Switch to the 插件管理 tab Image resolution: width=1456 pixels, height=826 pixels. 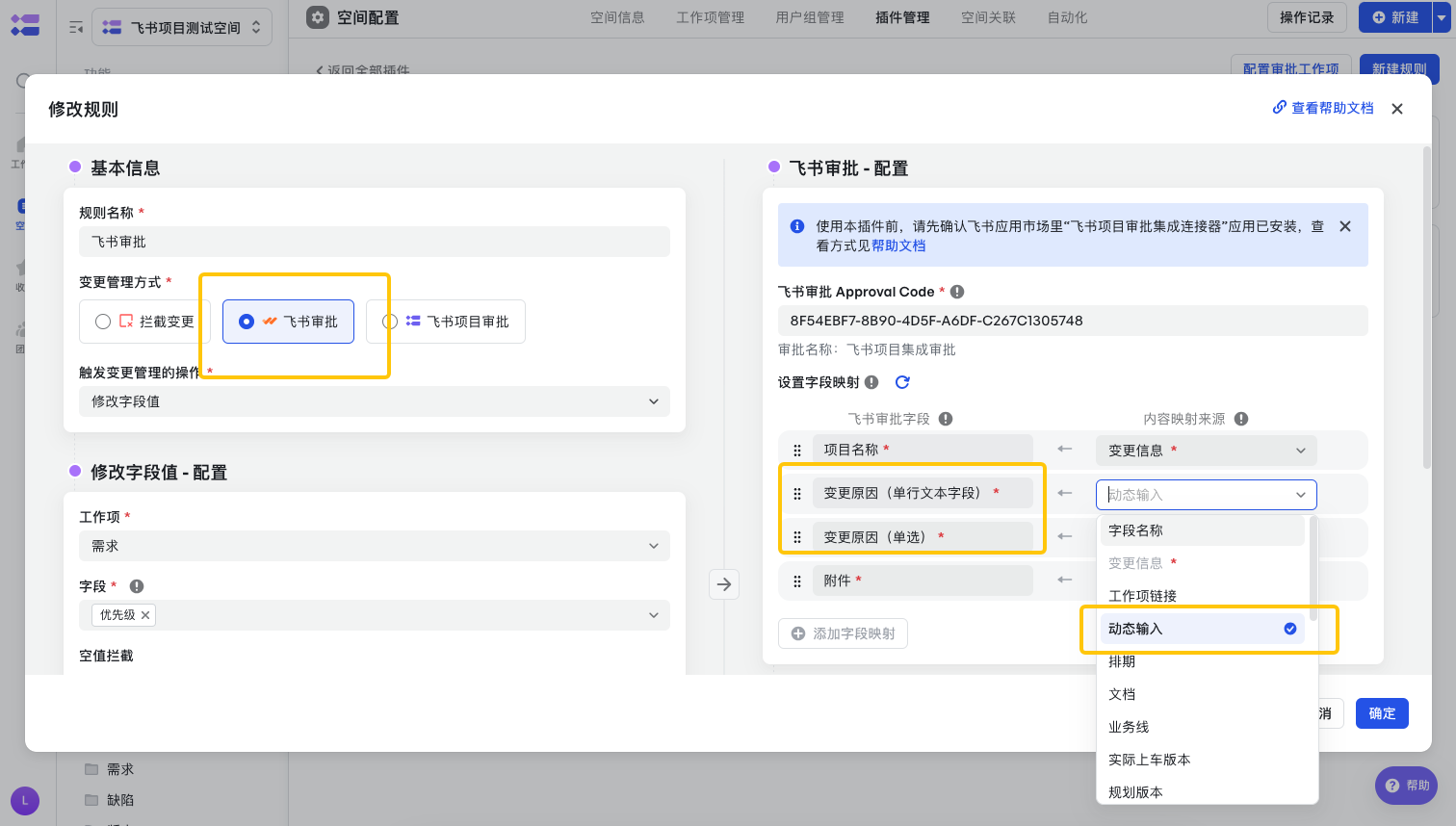point(902,17)
